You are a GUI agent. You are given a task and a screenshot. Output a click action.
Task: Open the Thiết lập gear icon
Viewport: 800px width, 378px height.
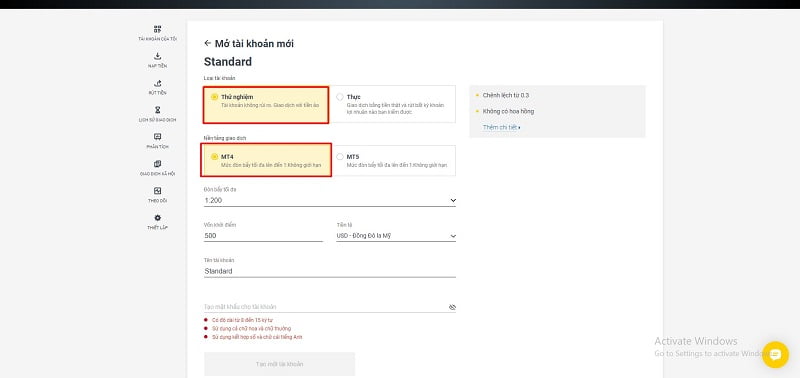coord(157,218)
